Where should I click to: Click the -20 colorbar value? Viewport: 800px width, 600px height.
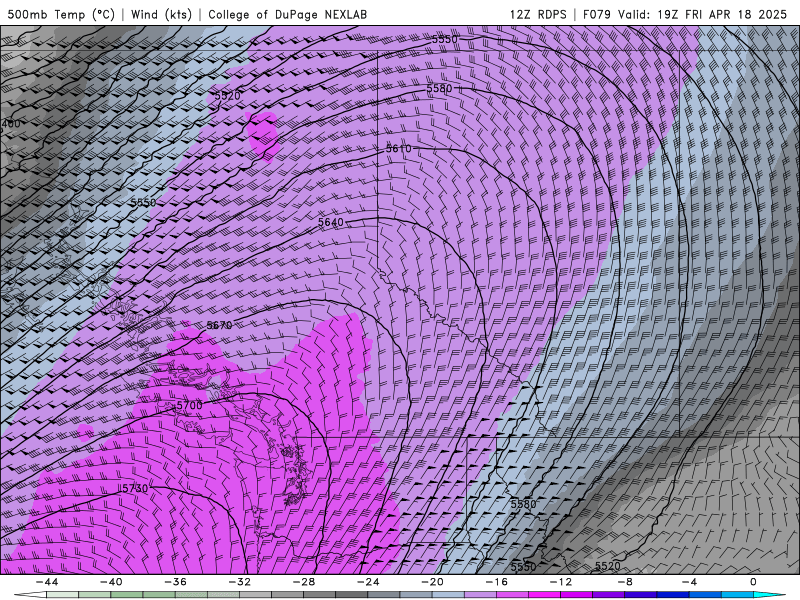click(432, 582)
